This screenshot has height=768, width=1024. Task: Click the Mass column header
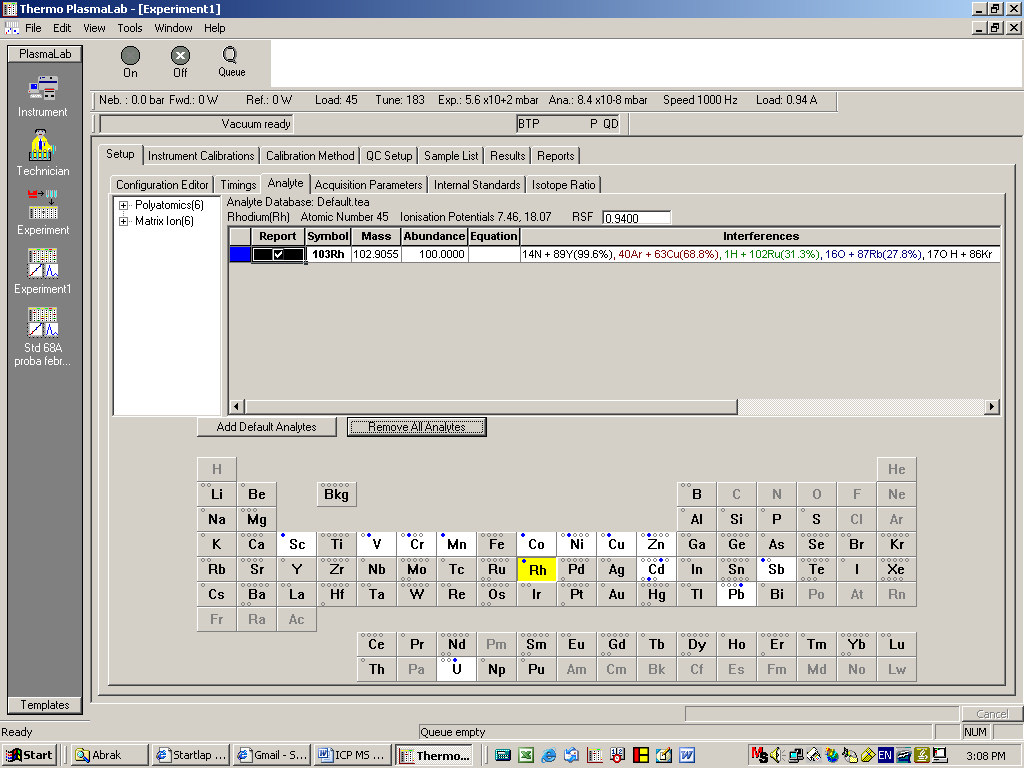(x=376, y=236)
